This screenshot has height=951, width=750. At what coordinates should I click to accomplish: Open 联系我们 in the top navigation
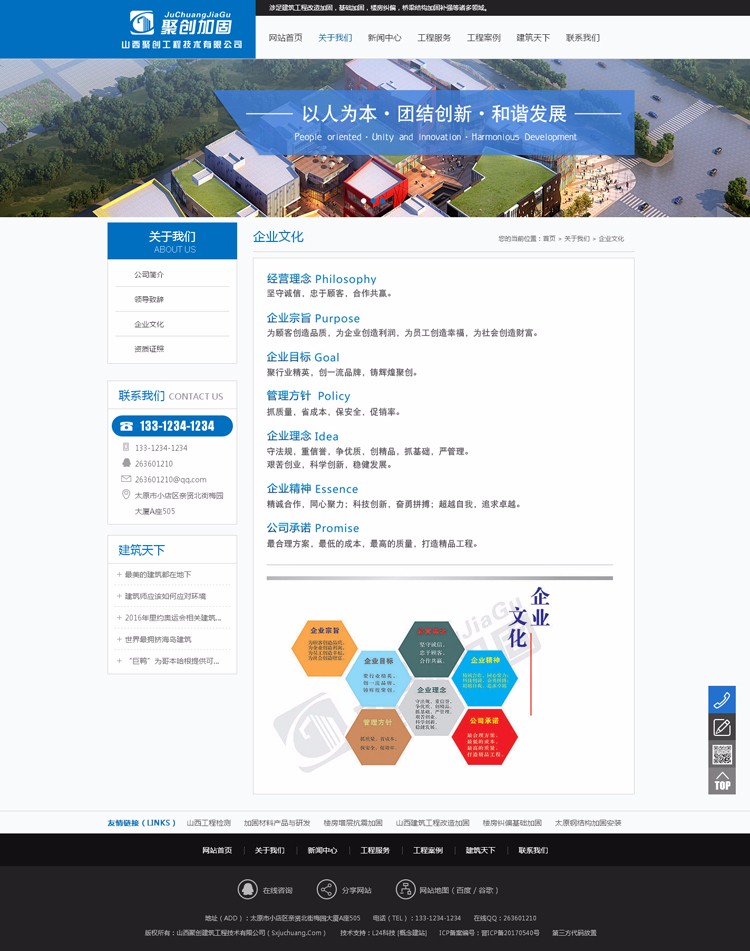(583, 38)
